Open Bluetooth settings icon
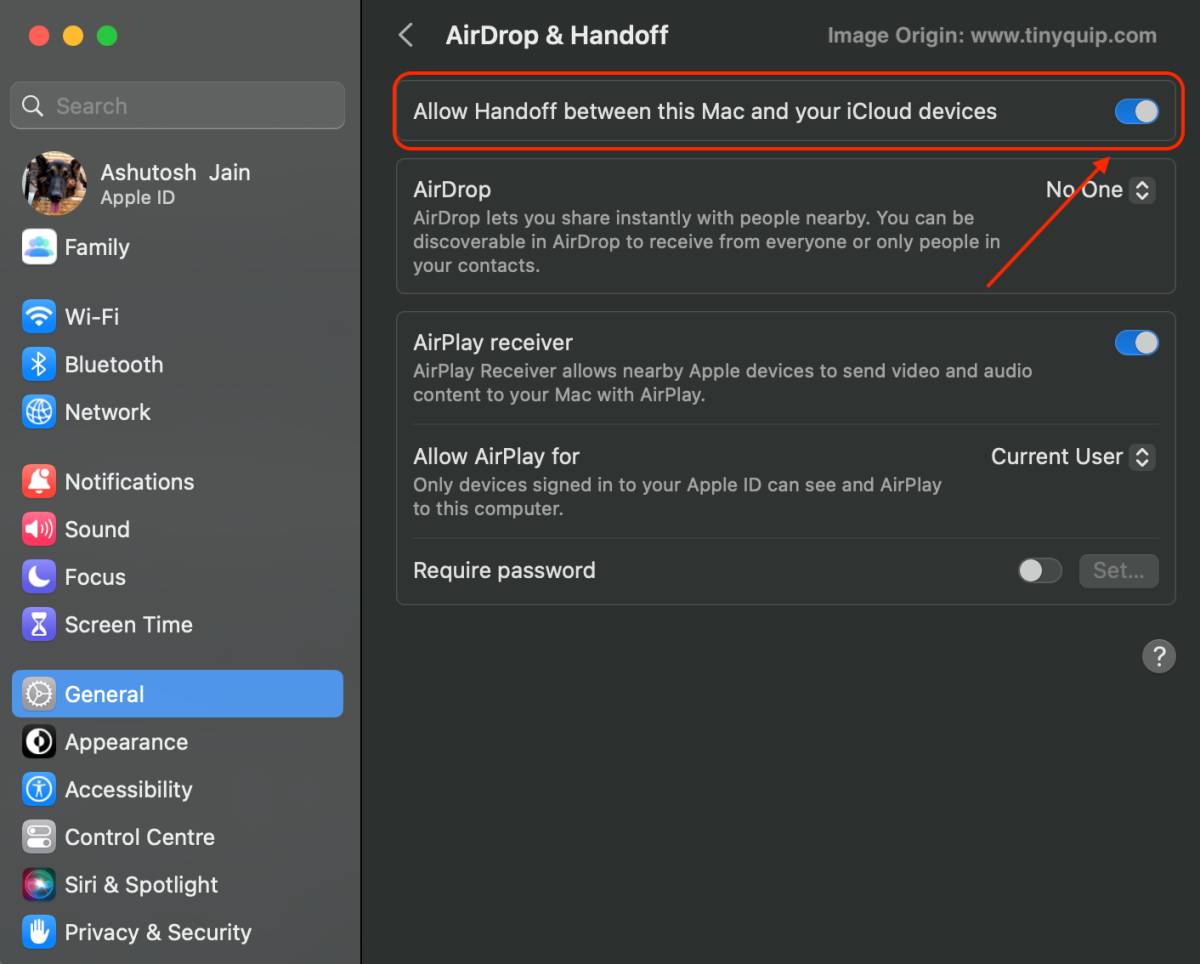The image size is (1200, 964). 39,365
